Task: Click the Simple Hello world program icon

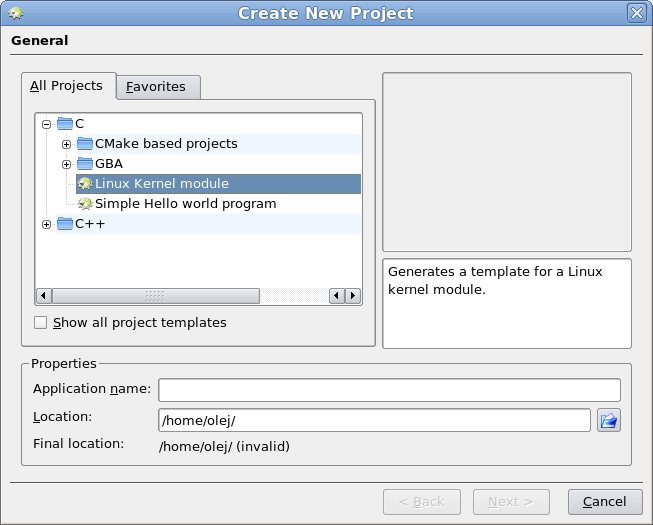Action: point(85,204)
